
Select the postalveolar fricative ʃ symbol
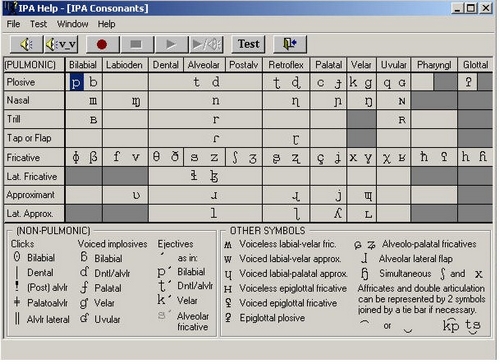coord(235,157)
